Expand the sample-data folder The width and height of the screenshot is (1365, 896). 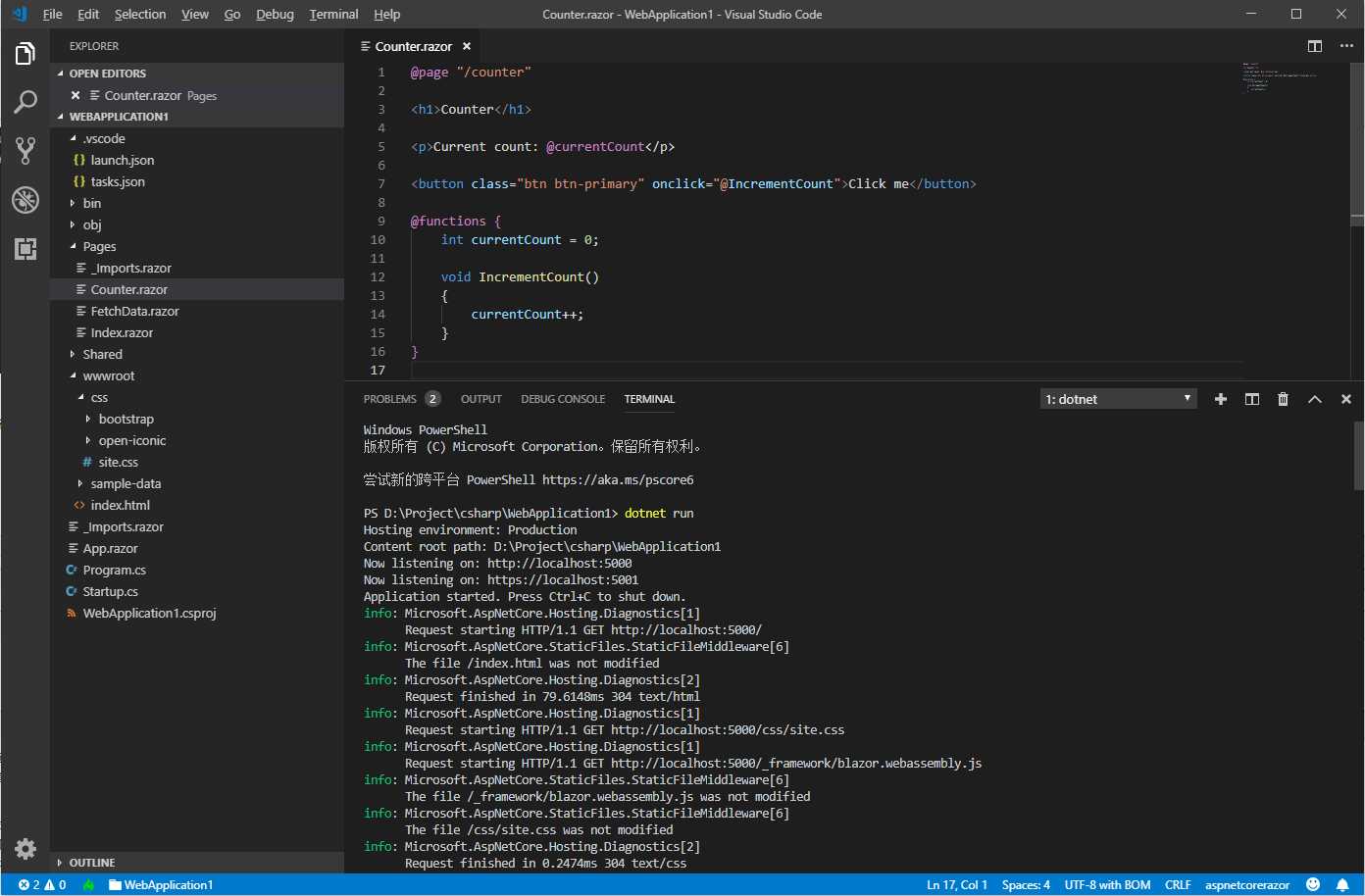[197, 483]
